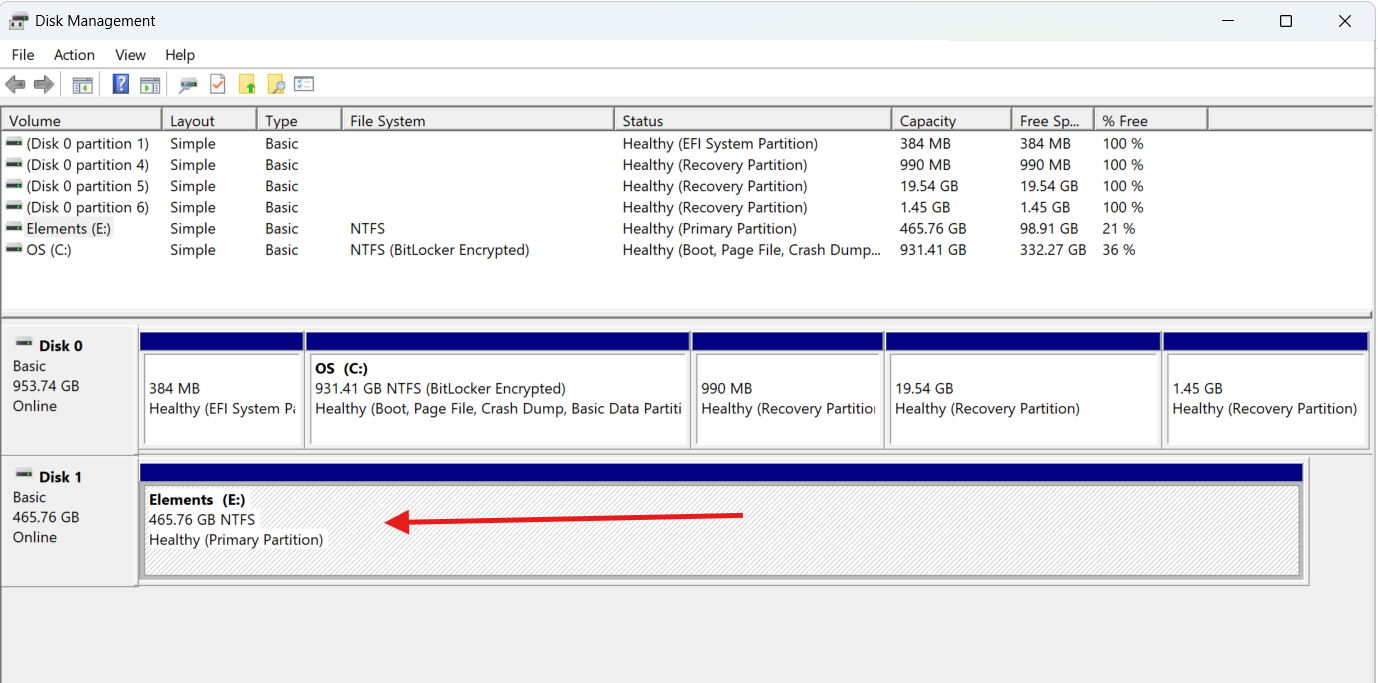Sort by the Layout column header
The width and height of the screenshot is (1378, 683).
click(x=210, y=120)
